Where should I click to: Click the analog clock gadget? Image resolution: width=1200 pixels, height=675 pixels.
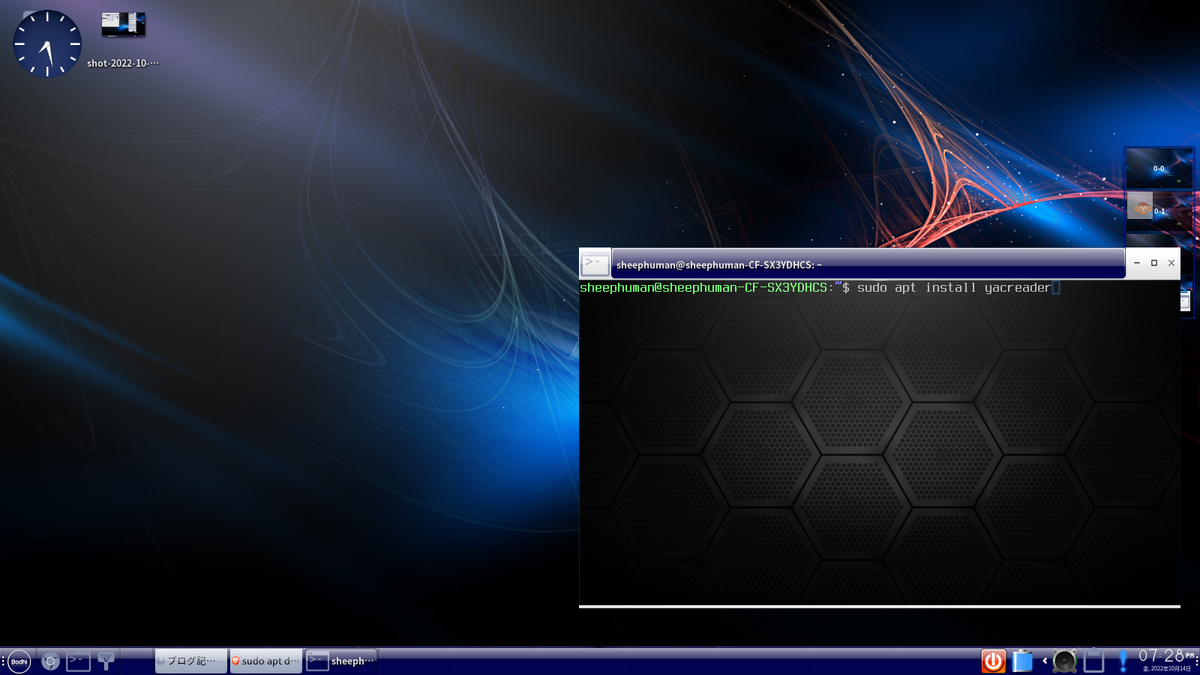pyautogui.click(x=47, y=44)
